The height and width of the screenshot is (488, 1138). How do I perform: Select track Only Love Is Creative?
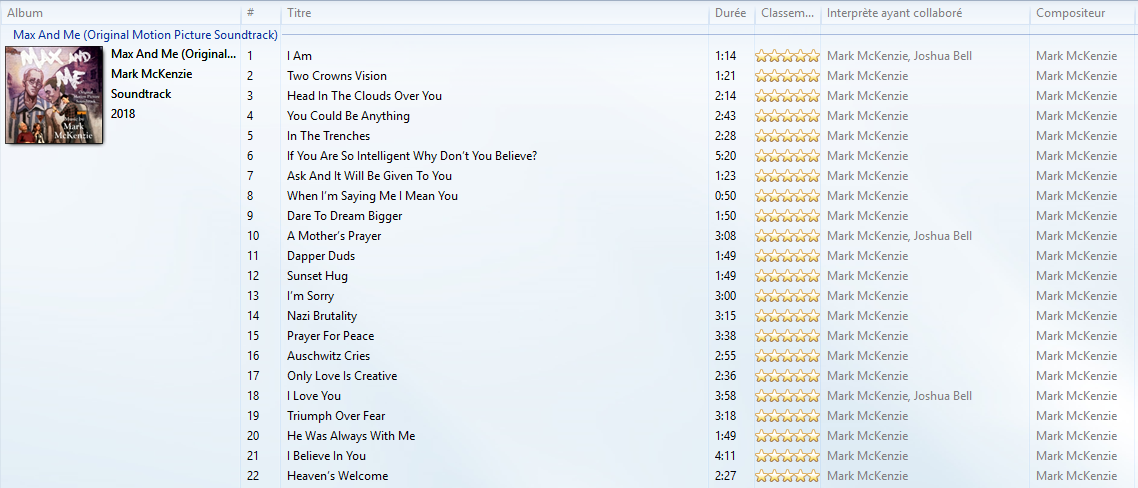click(x=342, y=375)
